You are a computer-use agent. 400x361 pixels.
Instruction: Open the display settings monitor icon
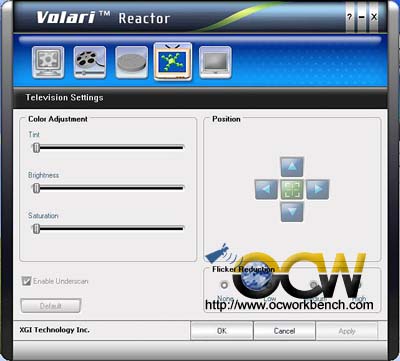pyautogui.click(x=48, y=63)
